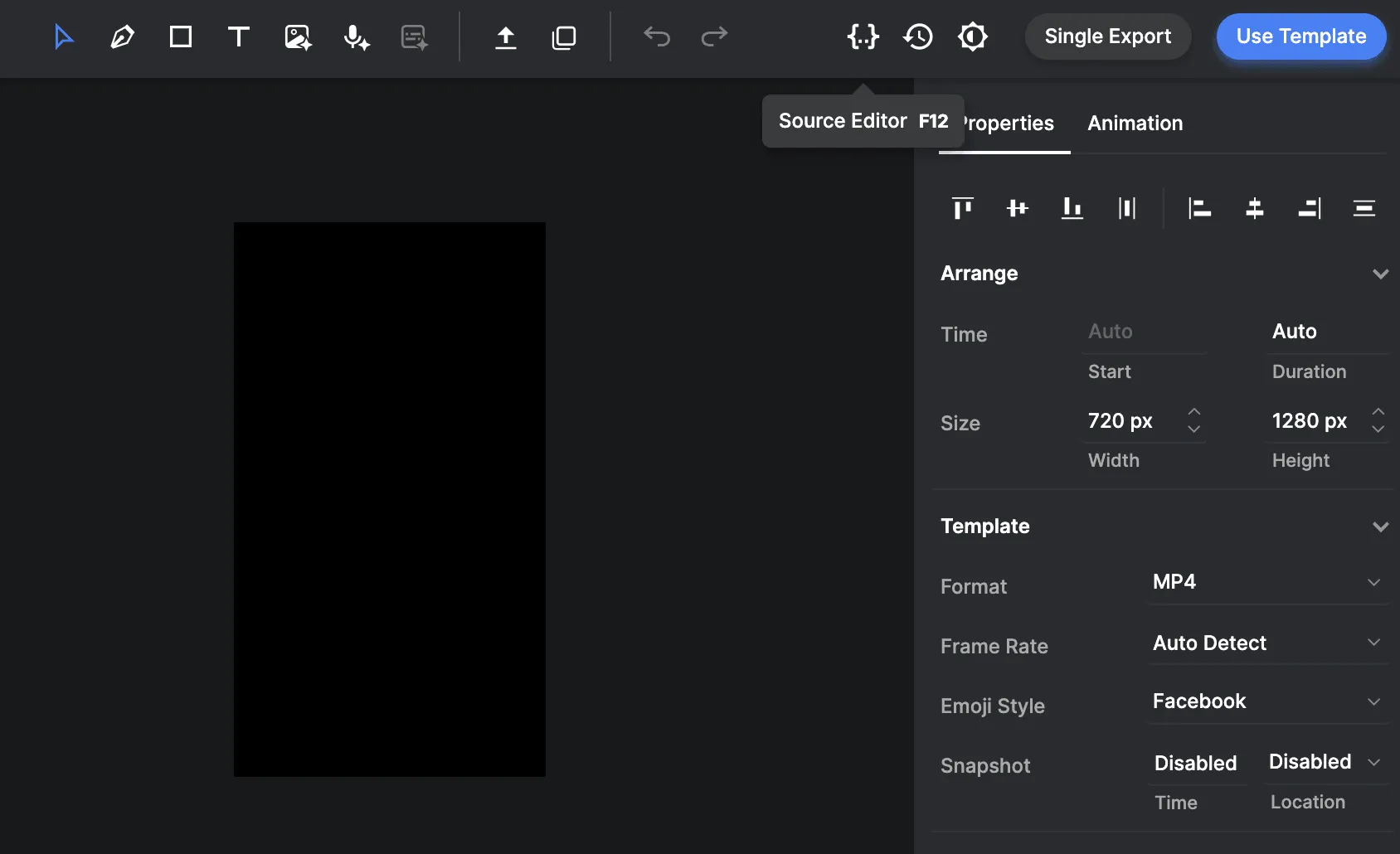Align selection to the left
This screenshot has width=1400, height=854.
pyautogui.click(x=1200, y=208)
